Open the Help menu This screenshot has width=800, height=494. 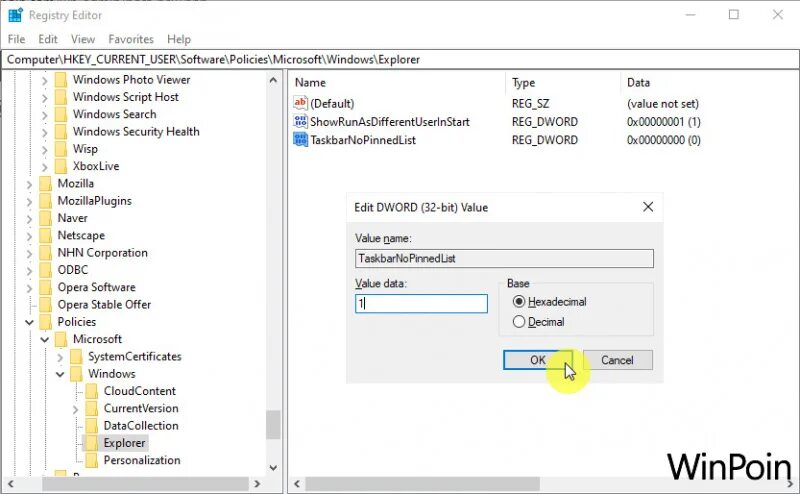179,39
